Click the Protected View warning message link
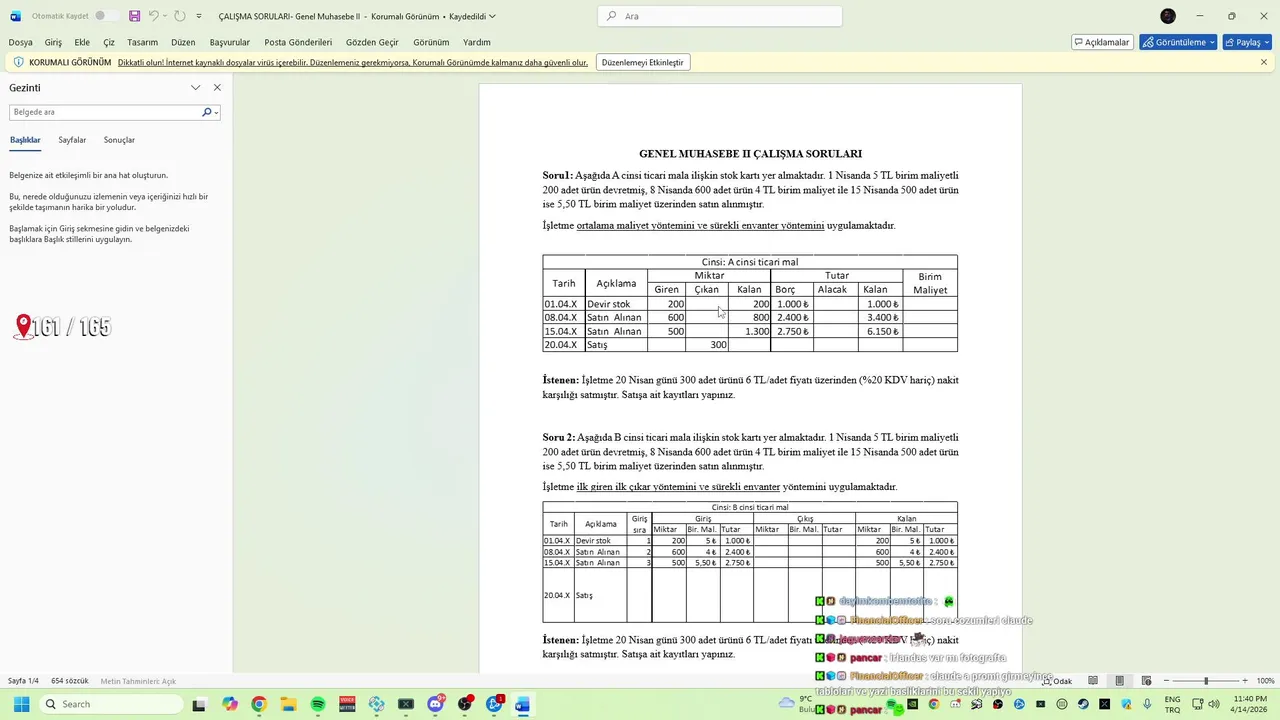The image size is (1280, 720). [x=353, y=62]
